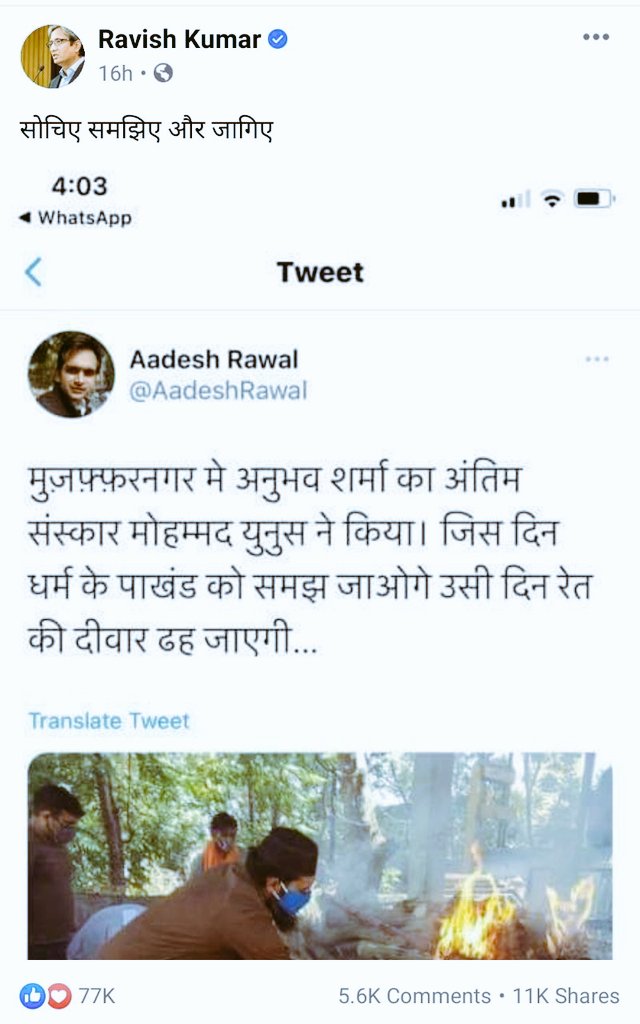Open the tweet's three-dot menu

point(597,359)
